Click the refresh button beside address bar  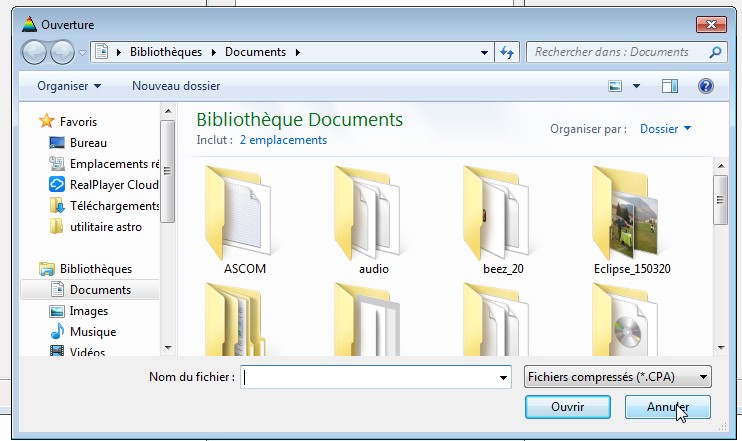tap(507, 52)
